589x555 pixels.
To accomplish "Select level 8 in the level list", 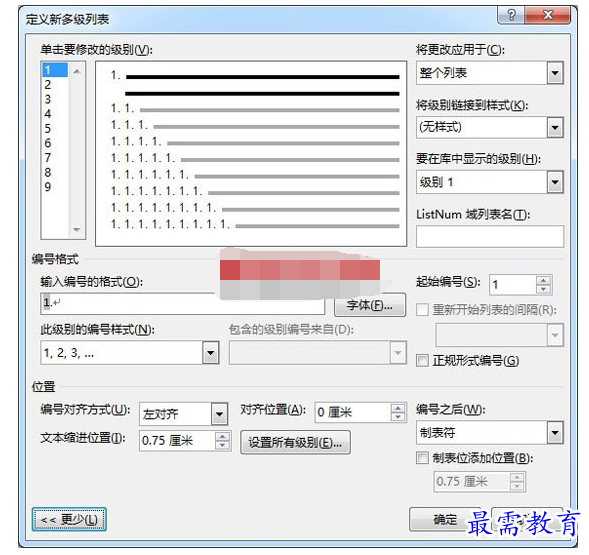I will (55, 172).
